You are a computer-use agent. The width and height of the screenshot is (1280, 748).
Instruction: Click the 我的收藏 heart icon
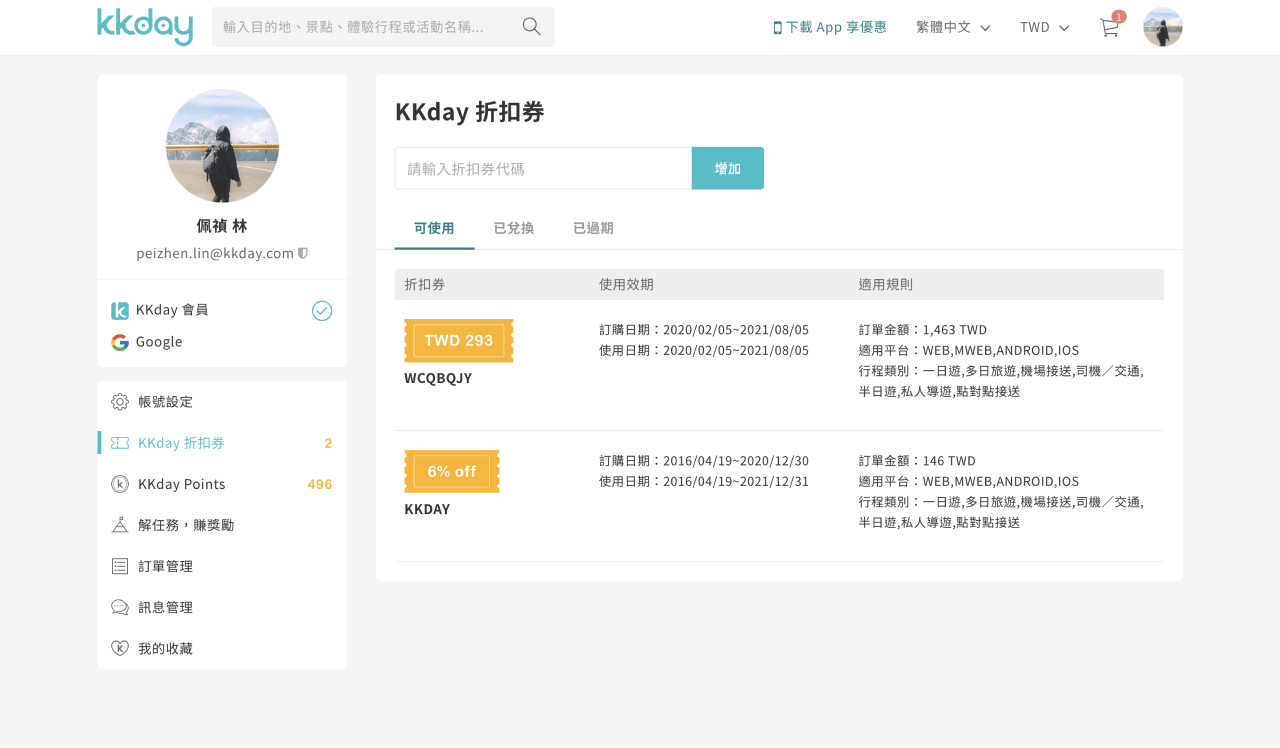coord(120,648)
